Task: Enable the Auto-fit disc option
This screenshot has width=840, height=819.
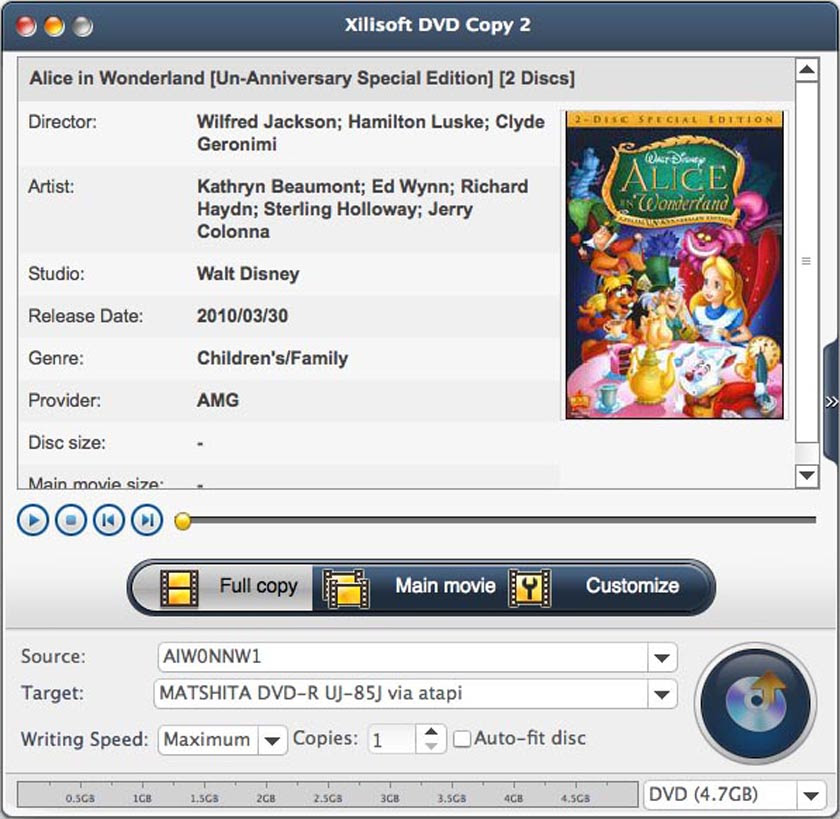Action: [462, 739]
